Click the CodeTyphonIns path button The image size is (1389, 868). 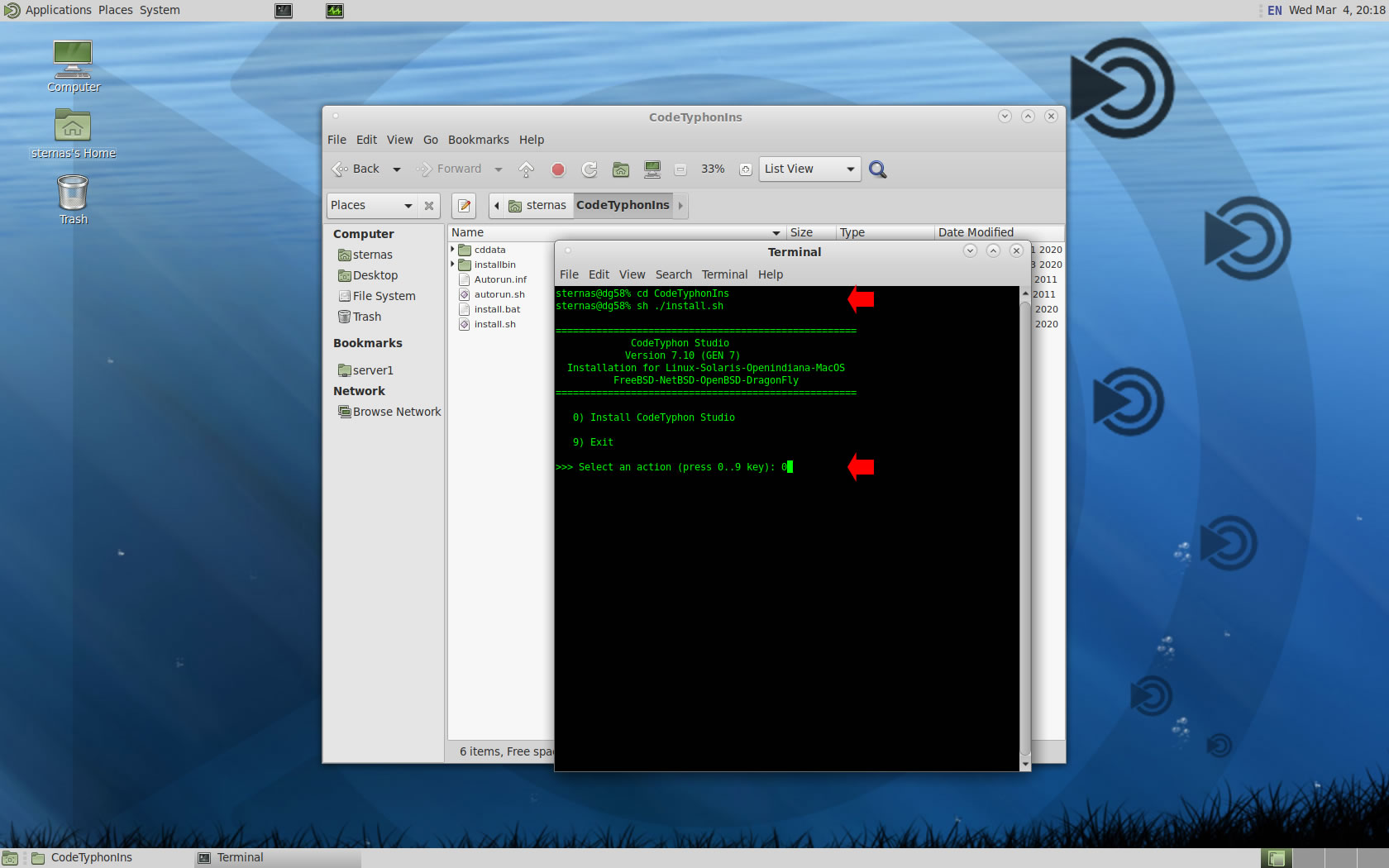623,206
